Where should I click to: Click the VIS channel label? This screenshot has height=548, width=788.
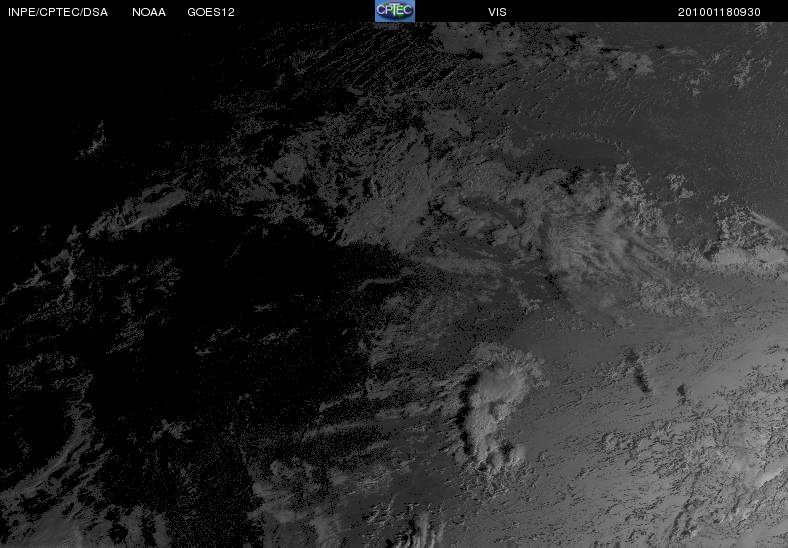click(497, 12)
